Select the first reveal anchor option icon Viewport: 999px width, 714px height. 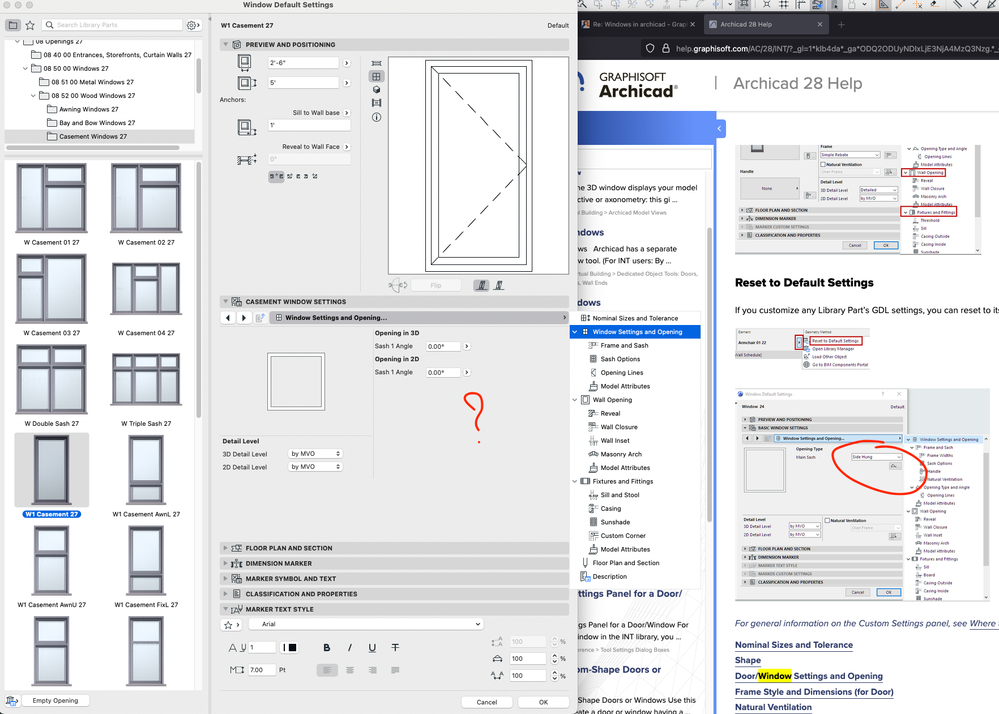tap(277, 176)
